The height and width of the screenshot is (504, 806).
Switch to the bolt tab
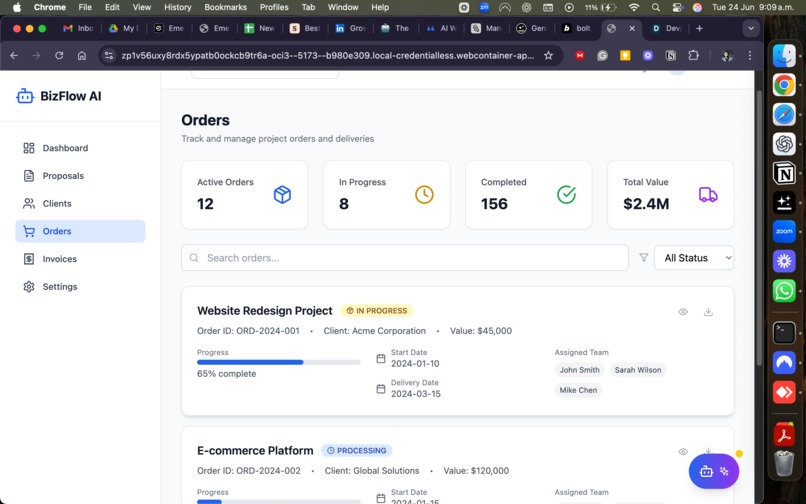tap(577, 28)
